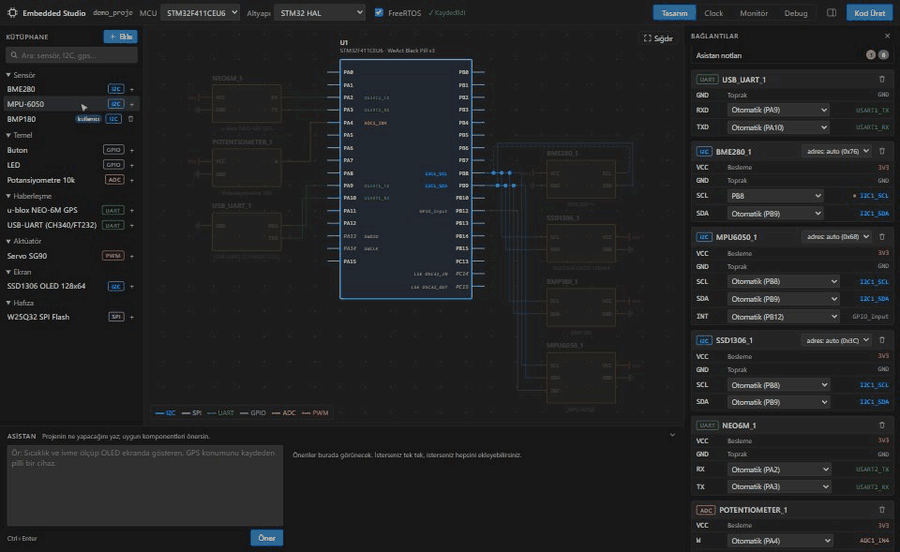
Task: Switch to Monitör tab
Action: (x=754, y=13)
